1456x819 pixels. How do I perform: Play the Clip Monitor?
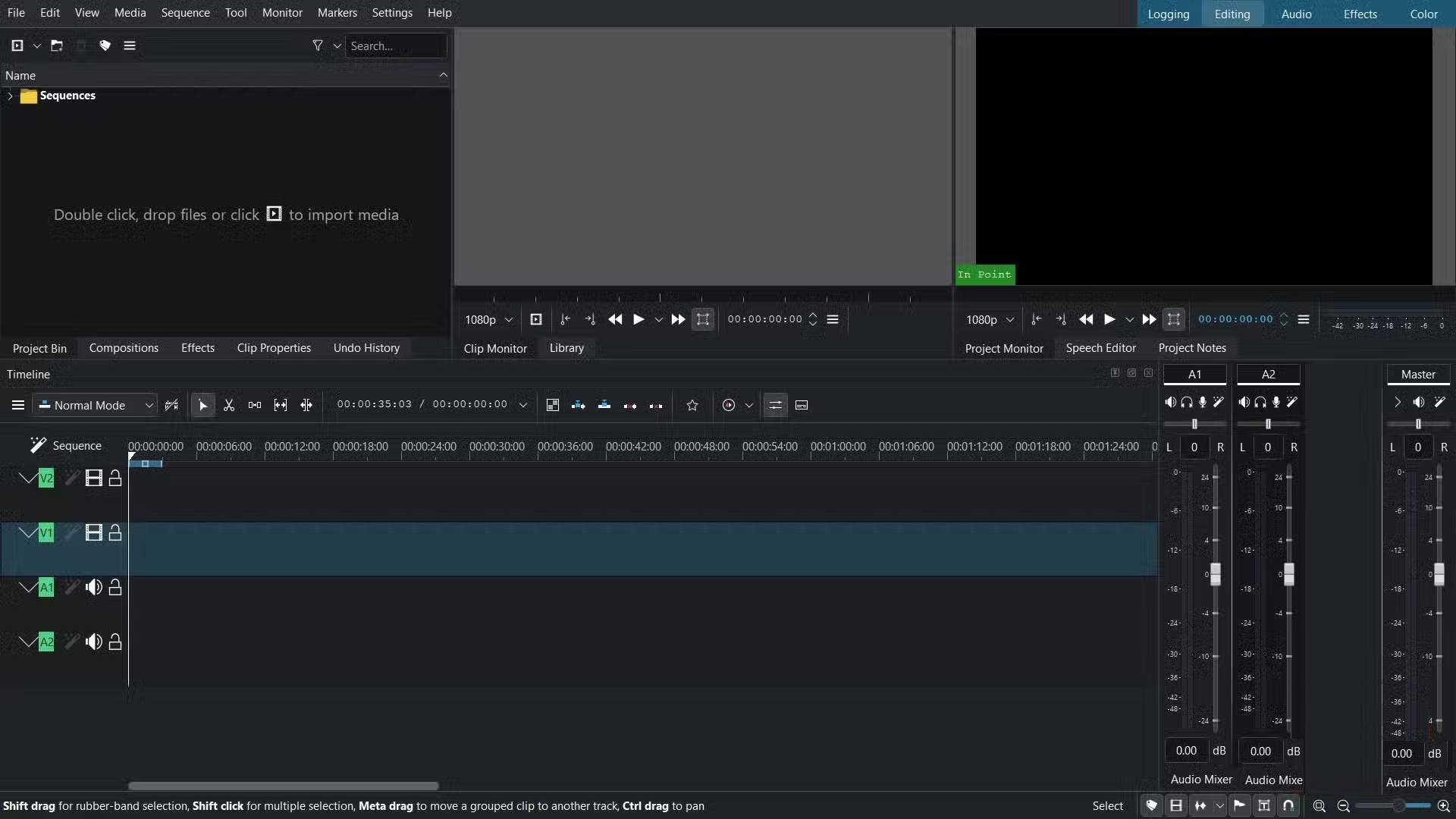pyautogui.click(x=639, y=319)
